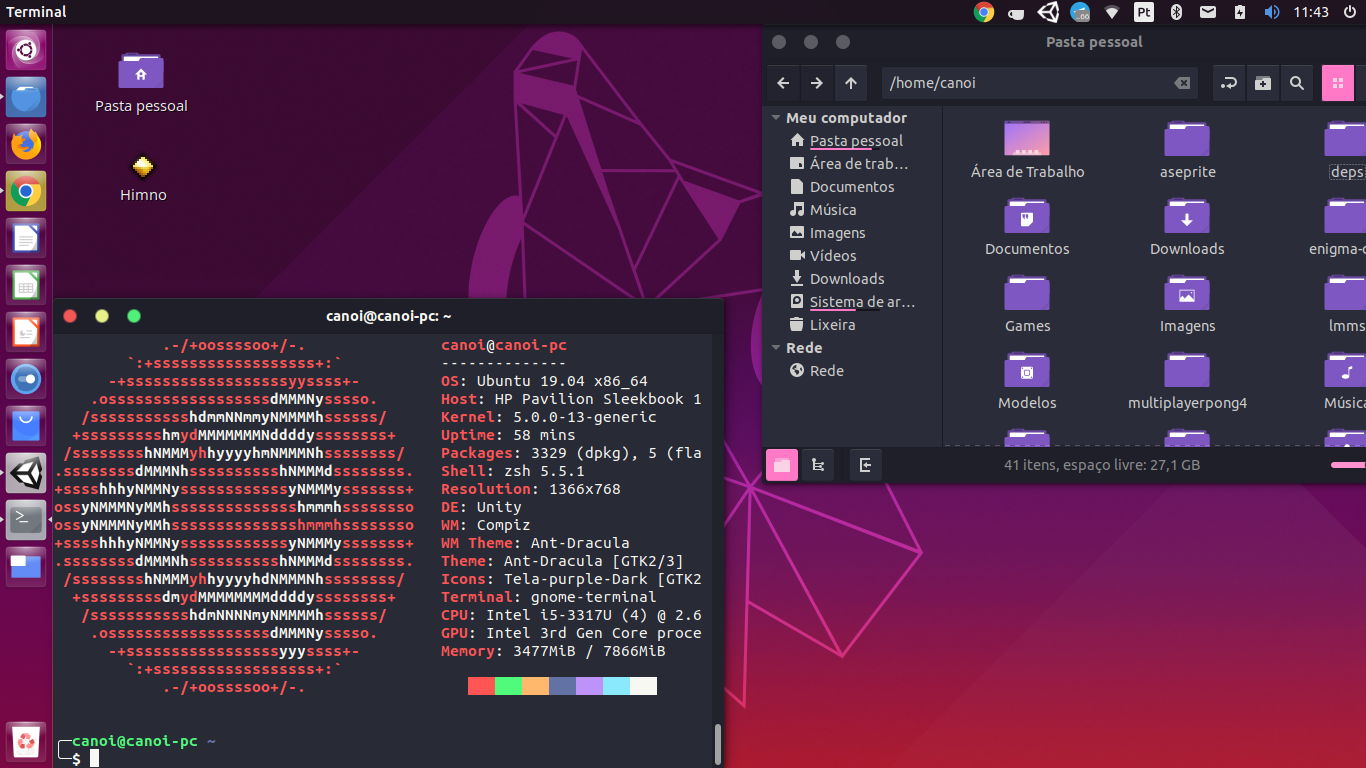The image size is (1366, 768).
Task: Select Documentos in the sidebar
Action: click(852, 187)
